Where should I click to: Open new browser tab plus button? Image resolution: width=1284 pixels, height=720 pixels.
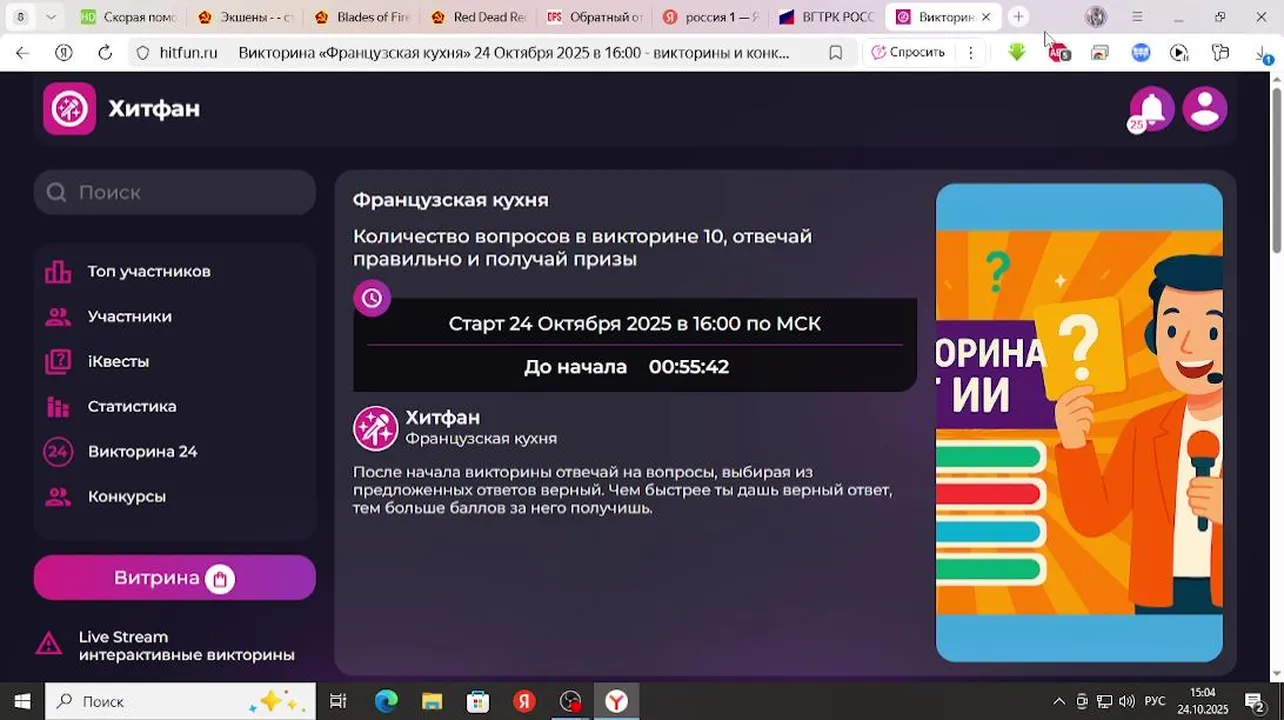(x=1018, y=17)
